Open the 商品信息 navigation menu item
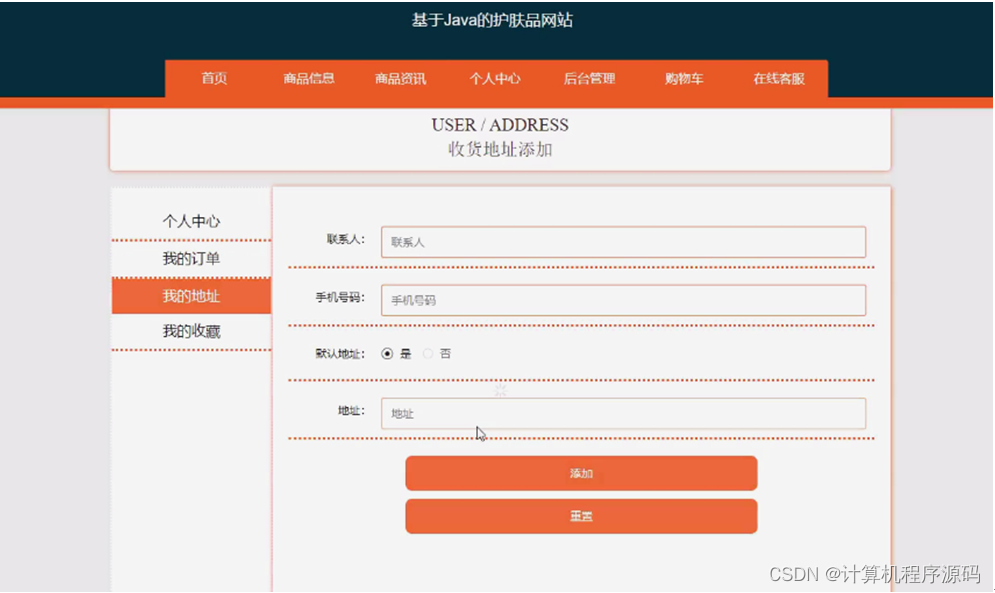Viewport: 995px width, 593px height. click(307, 79)
